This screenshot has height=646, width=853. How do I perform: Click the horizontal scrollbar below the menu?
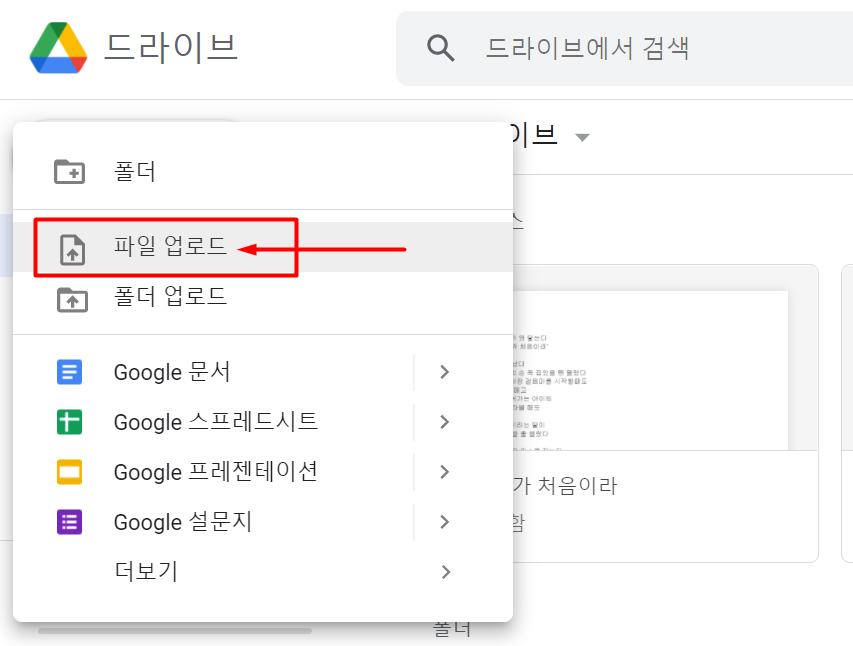click(x=175, y=631)
